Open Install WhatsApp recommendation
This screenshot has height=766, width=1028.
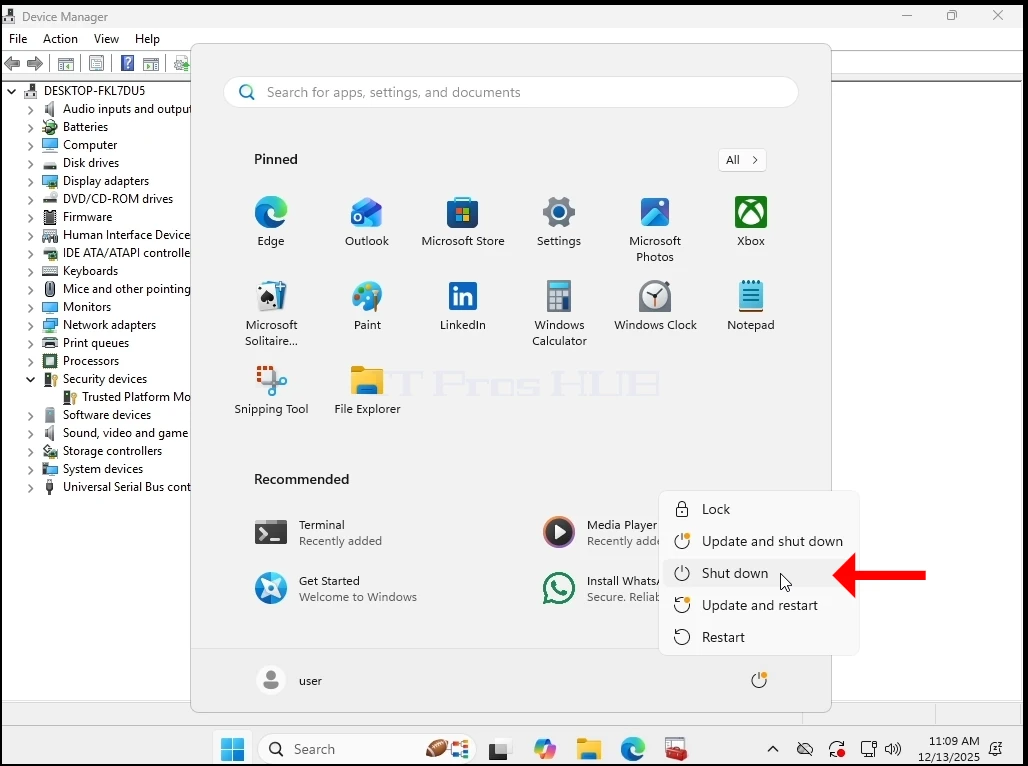(x=600, y=588)
